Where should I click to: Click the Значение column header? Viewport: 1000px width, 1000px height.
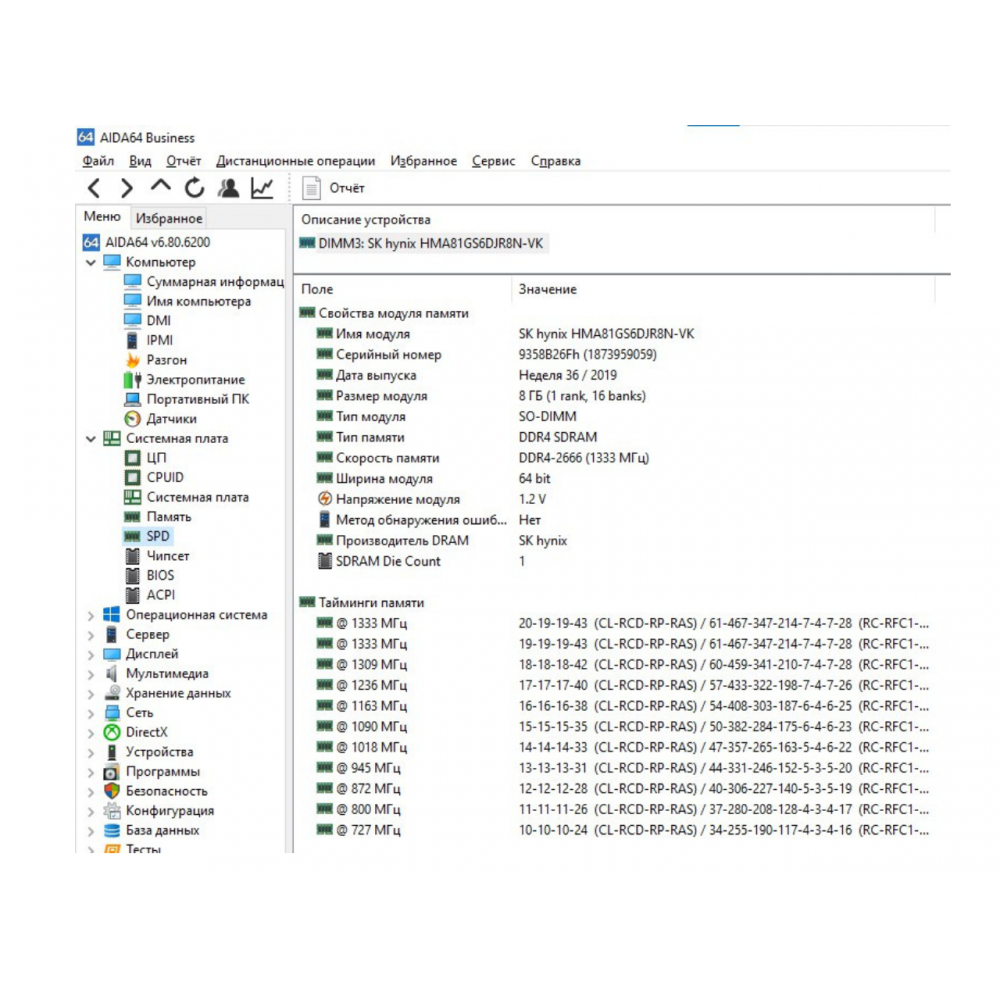tap(723, 290)
